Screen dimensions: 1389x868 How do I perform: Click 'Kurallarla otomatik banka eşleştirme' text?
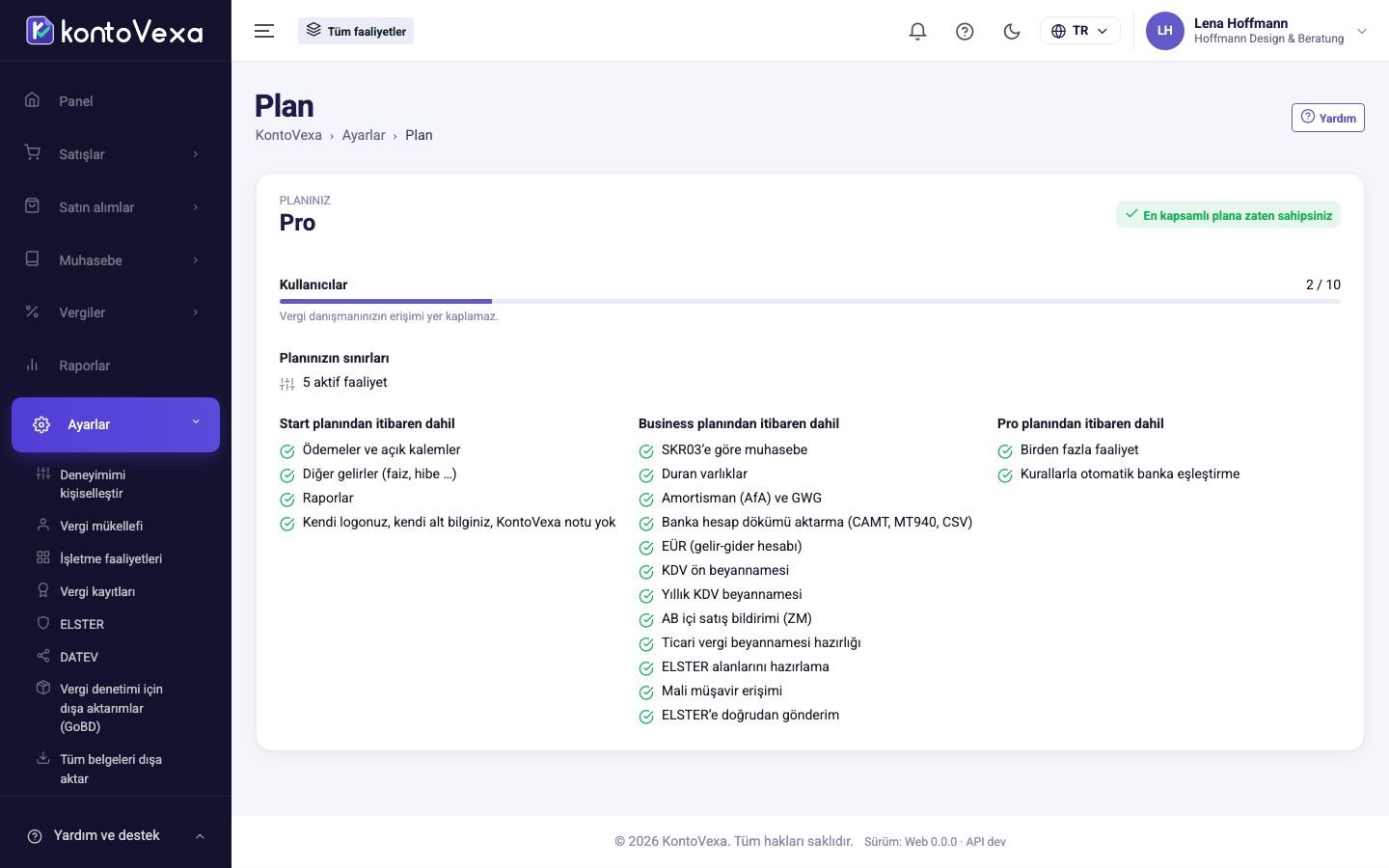[1130, 474]
